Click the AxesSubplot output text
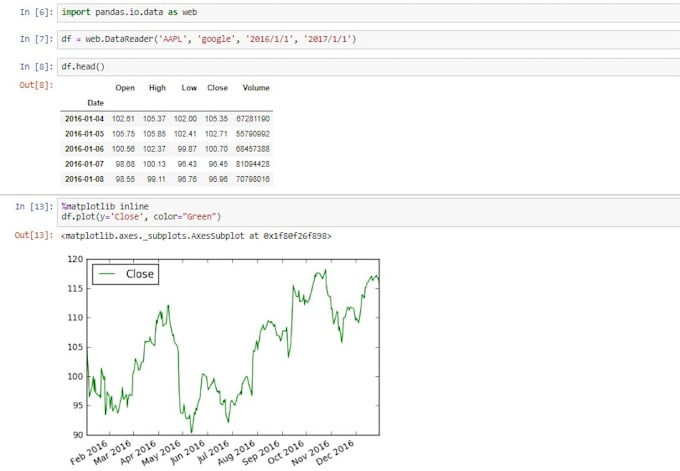680x471 pixels. (x=196, y=236)
